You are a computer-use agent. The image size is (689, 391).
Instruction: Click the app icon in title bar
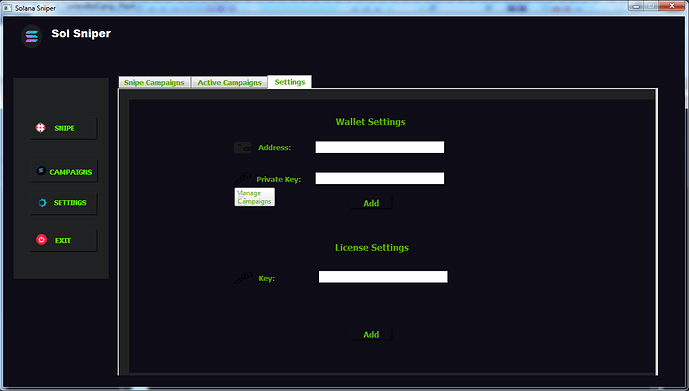[x=7, y=8]
